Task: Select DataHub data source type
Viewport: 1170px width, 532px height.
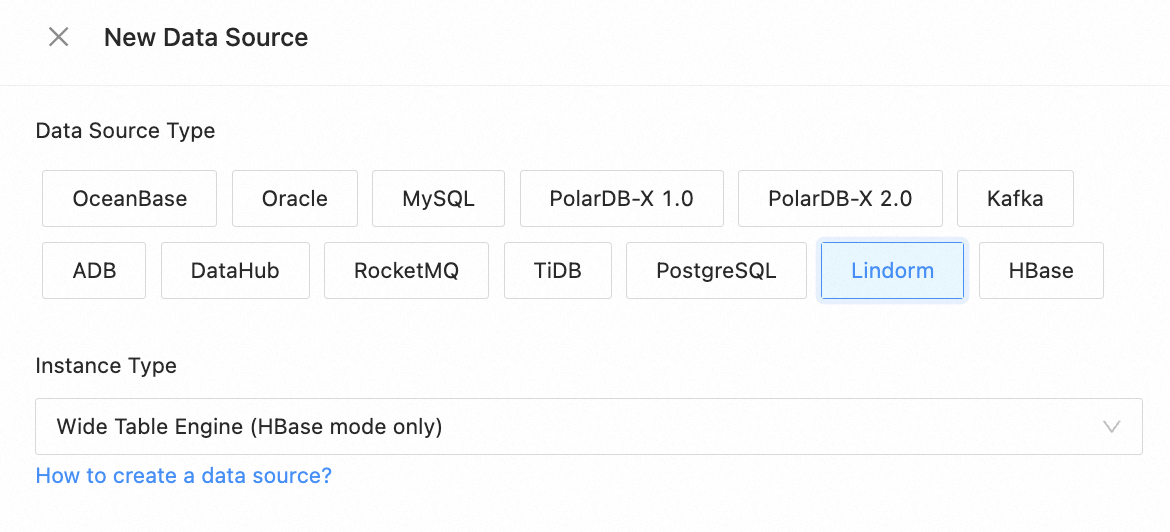Action: pyautogui.click(x=235, y=271)
